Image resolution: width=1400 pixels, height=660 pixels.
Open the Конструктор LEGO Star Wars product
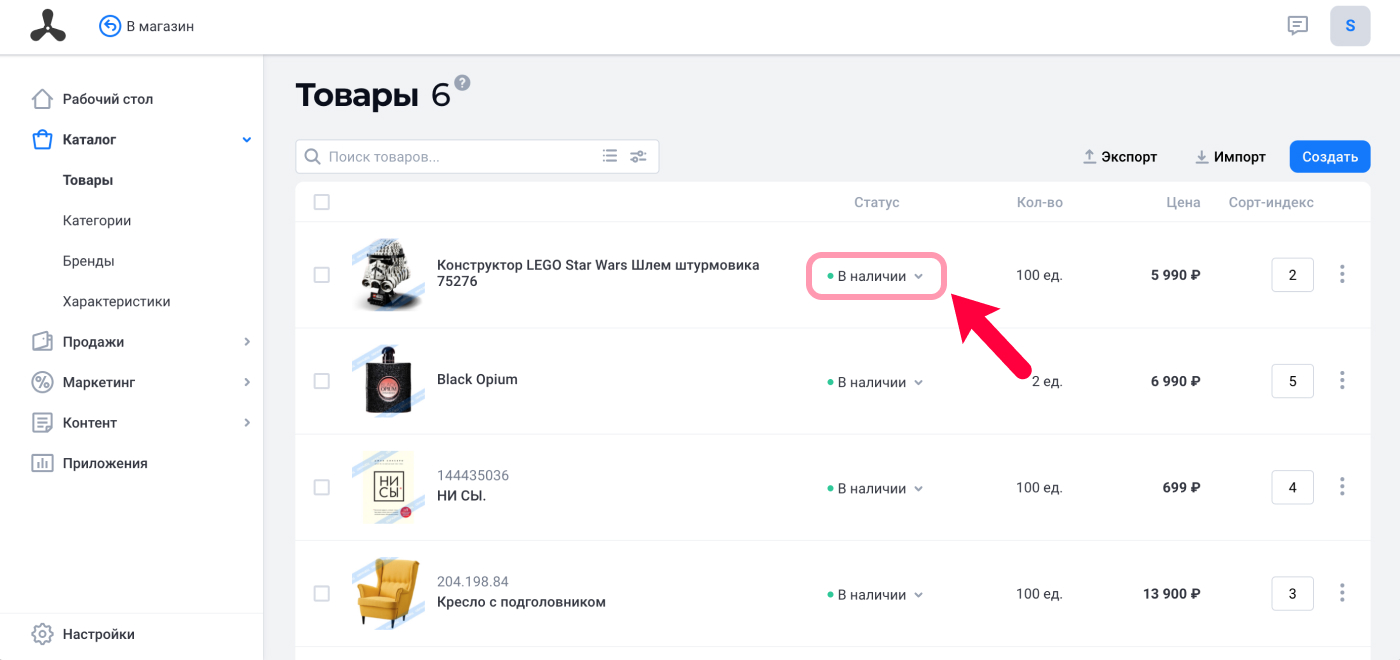(x=598, y=273)
